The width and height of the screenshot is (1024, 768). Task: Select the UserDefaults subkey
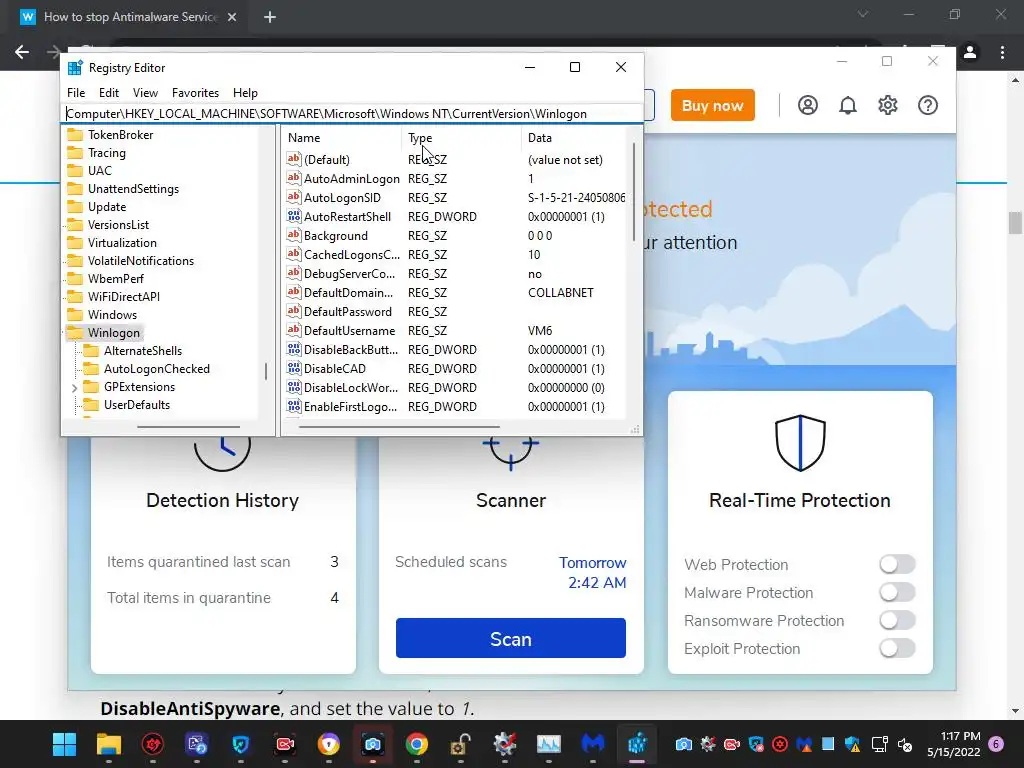point(136,405)
